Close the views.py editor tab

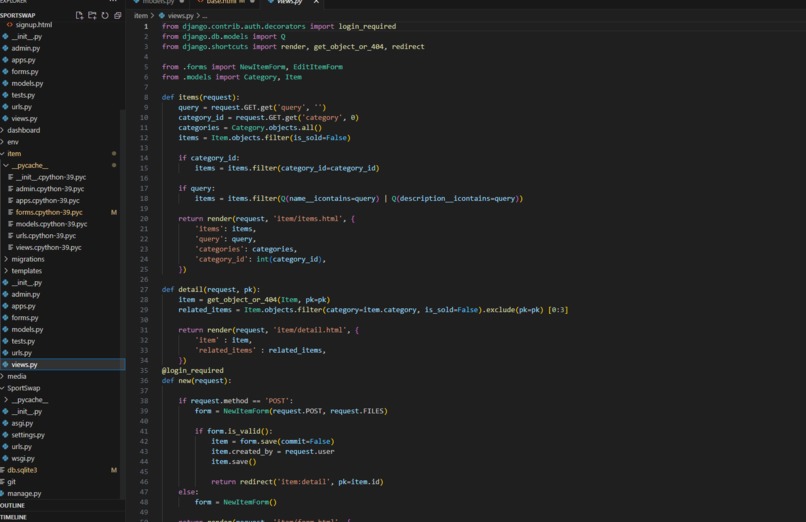[316, 2]
